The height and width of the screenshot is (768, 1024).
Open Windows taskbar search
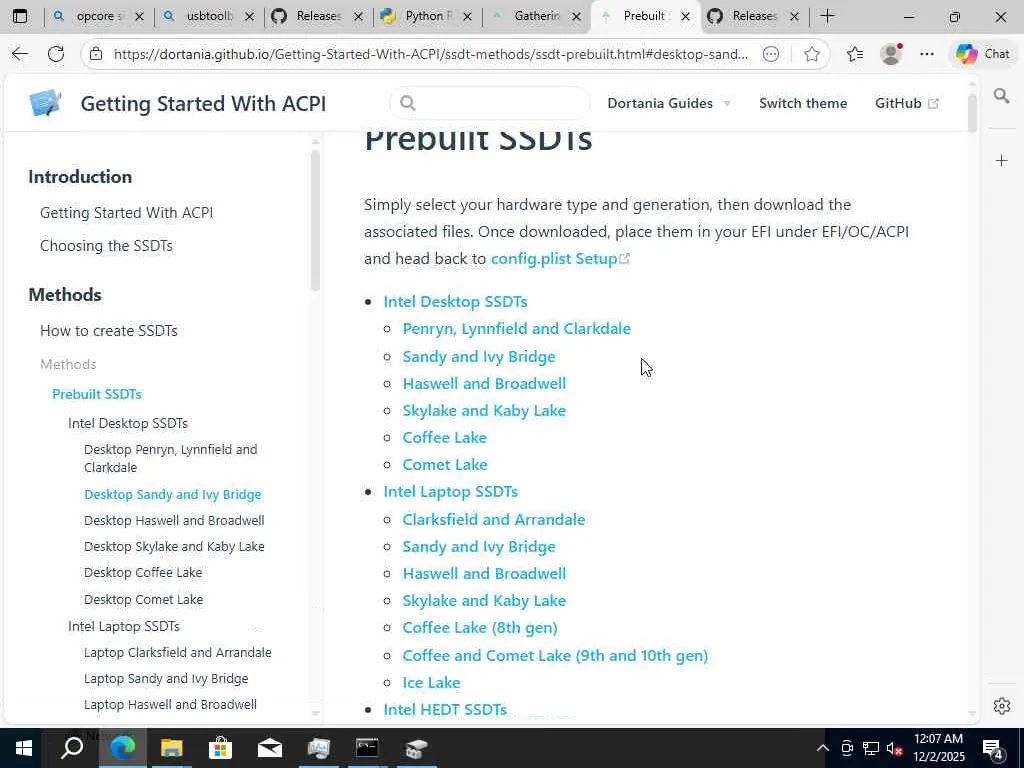(71, 748)
